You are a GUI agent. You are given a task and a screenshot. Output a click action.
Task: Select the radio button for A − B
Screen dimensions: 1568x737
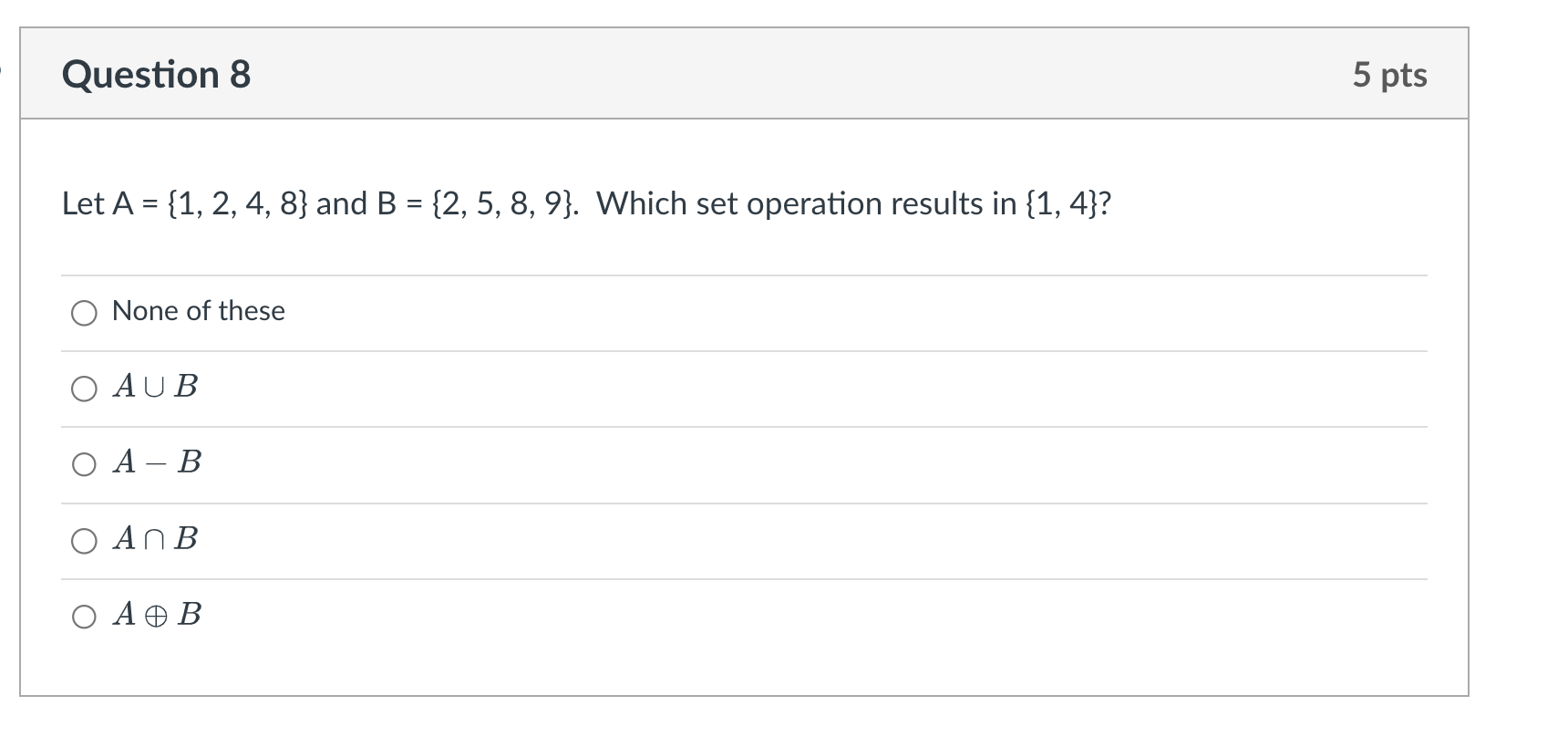(85, 464)
